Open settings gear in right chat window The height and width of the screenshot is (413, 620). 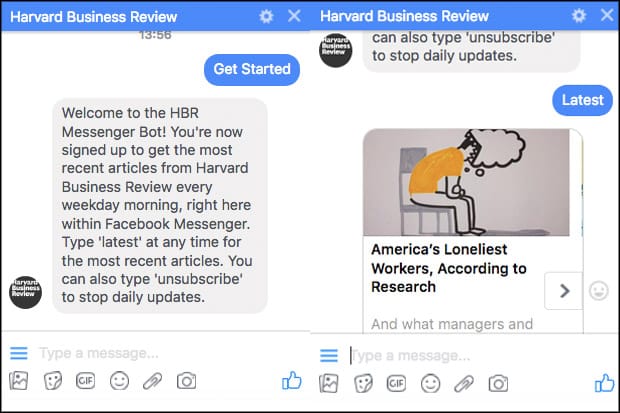[x=578, y=16]
